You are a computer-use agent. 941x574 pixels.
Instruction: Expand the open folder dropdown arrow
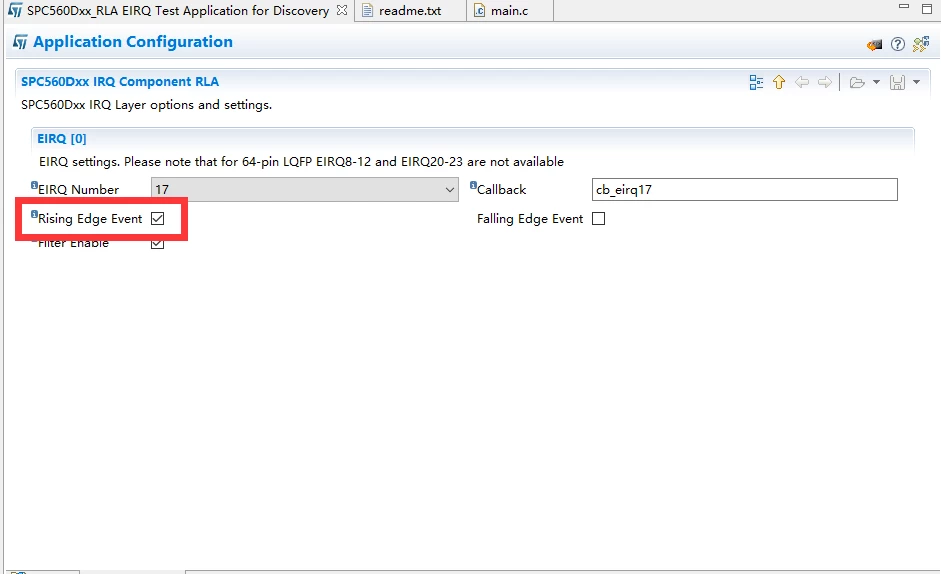coord(876,82)
